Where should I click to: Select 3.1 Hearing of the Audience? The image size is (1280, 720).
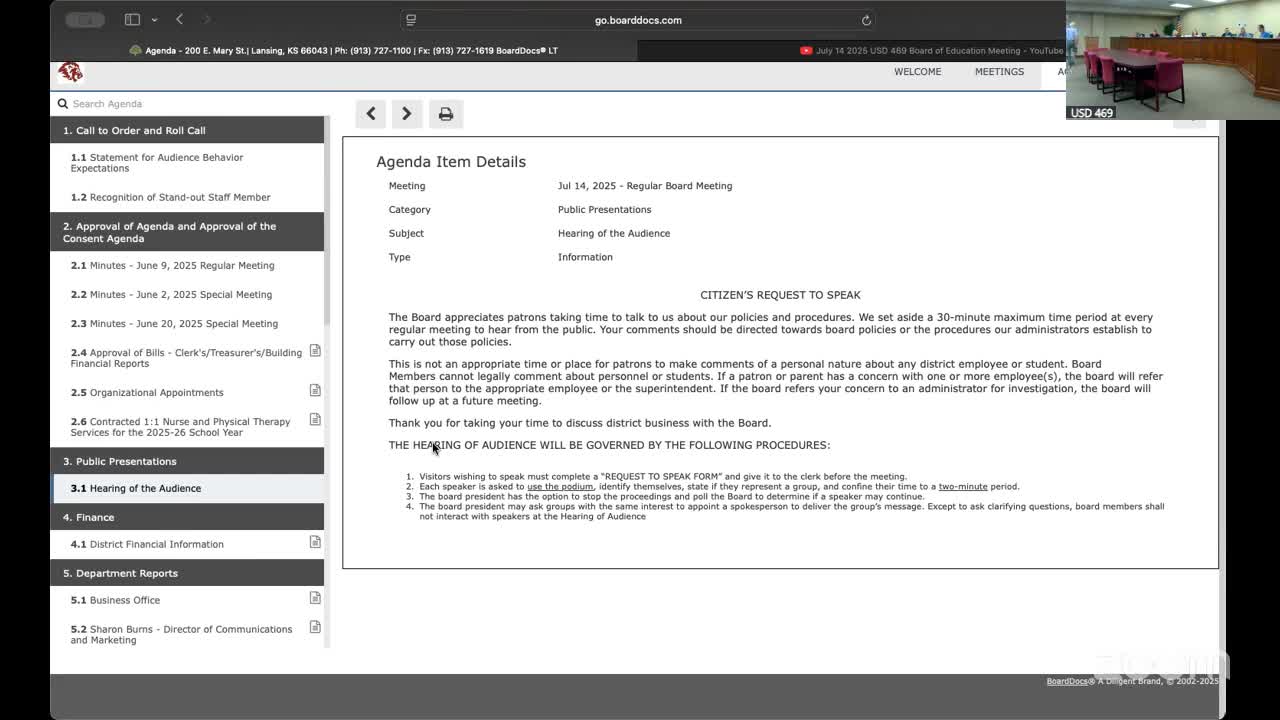[188, 488]
